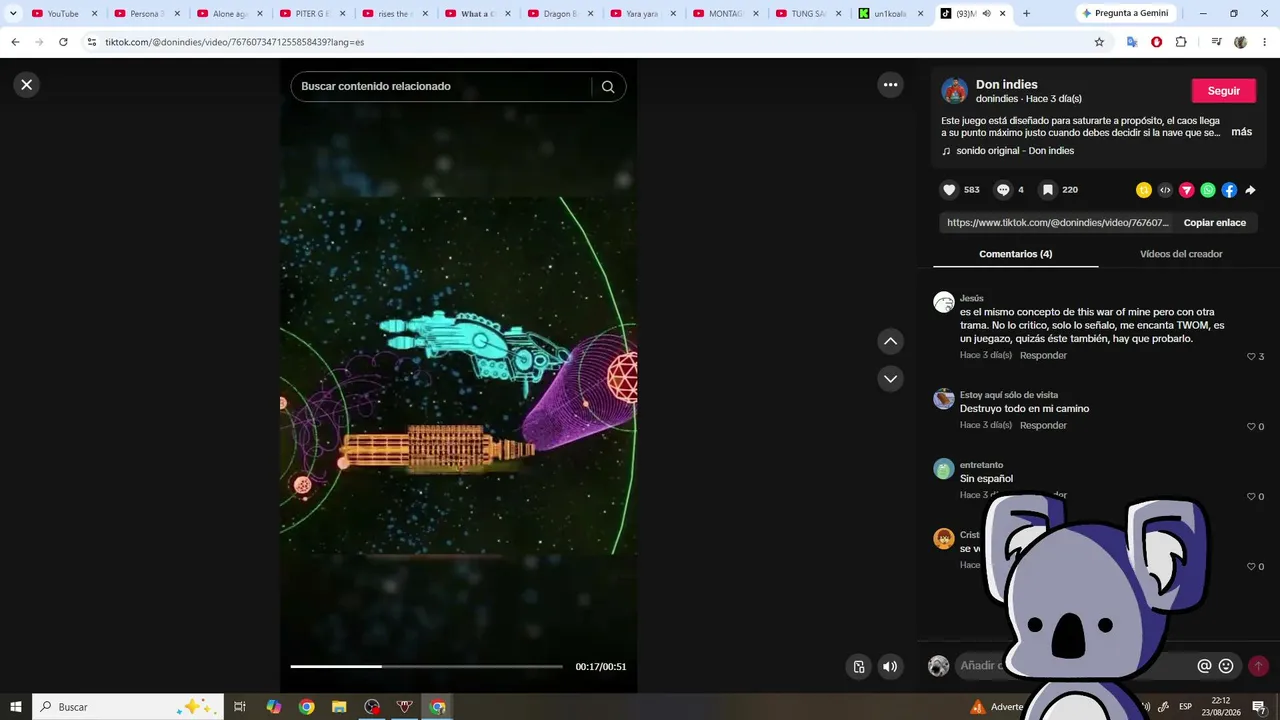This screenshot has height=720, width=1280.
Task: Switch to the 'TUNG SA' tab
Action: point(808,14)
